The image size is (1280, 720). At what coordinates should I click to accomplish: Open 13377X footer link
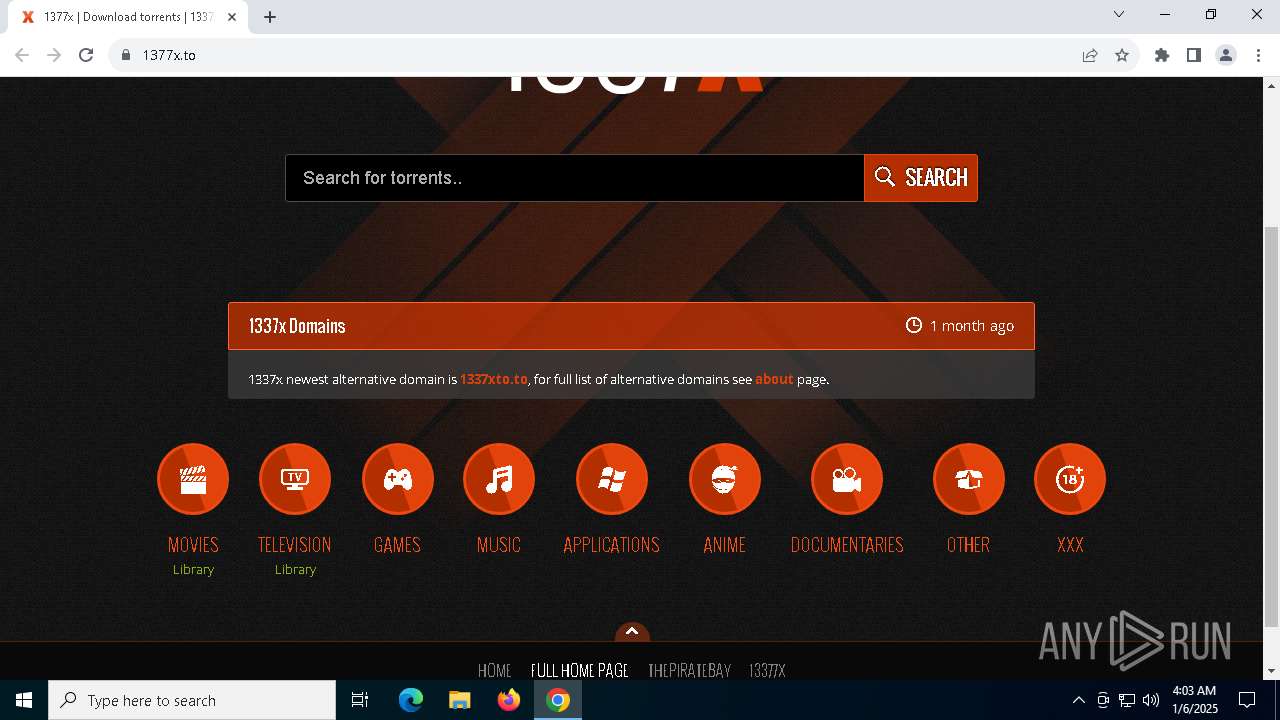point(767,670)
